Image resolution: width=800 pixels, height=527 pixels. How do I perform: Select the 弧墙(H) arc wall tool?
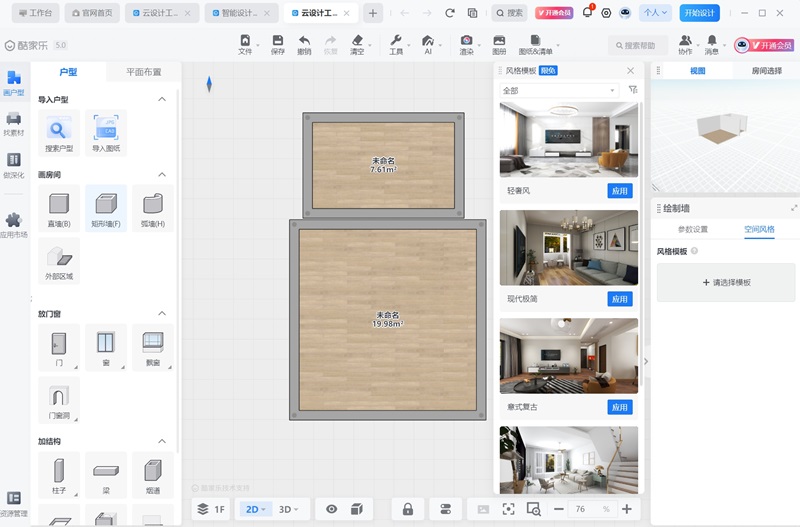(153, 208)
